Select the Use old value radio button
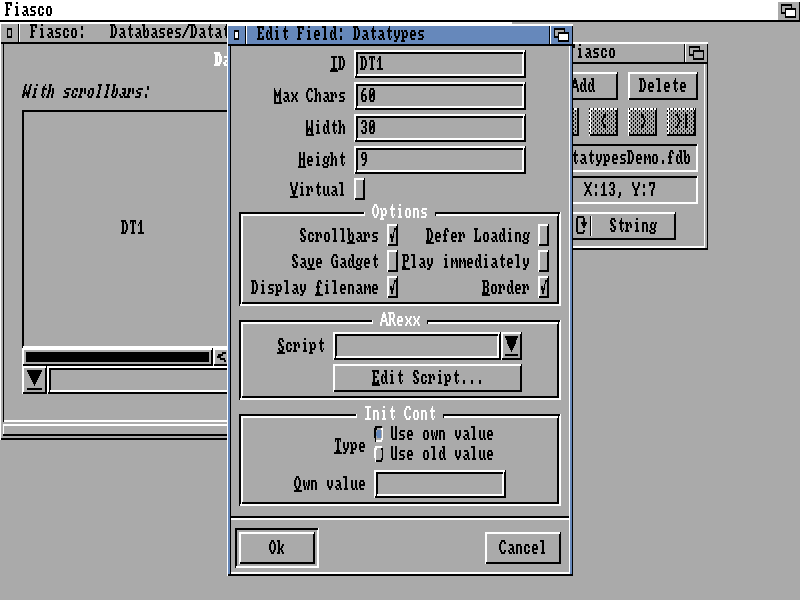 (x=379, y=454)
